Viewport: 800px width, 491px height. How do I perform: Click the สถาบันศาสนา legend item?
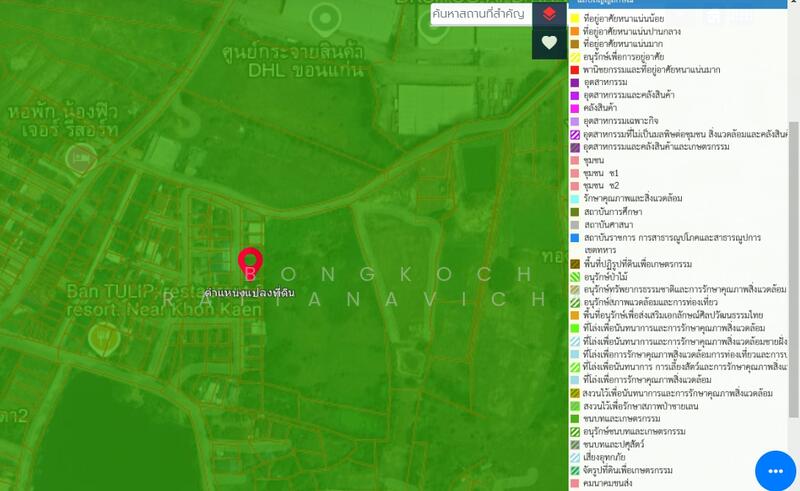coord(608,225)
